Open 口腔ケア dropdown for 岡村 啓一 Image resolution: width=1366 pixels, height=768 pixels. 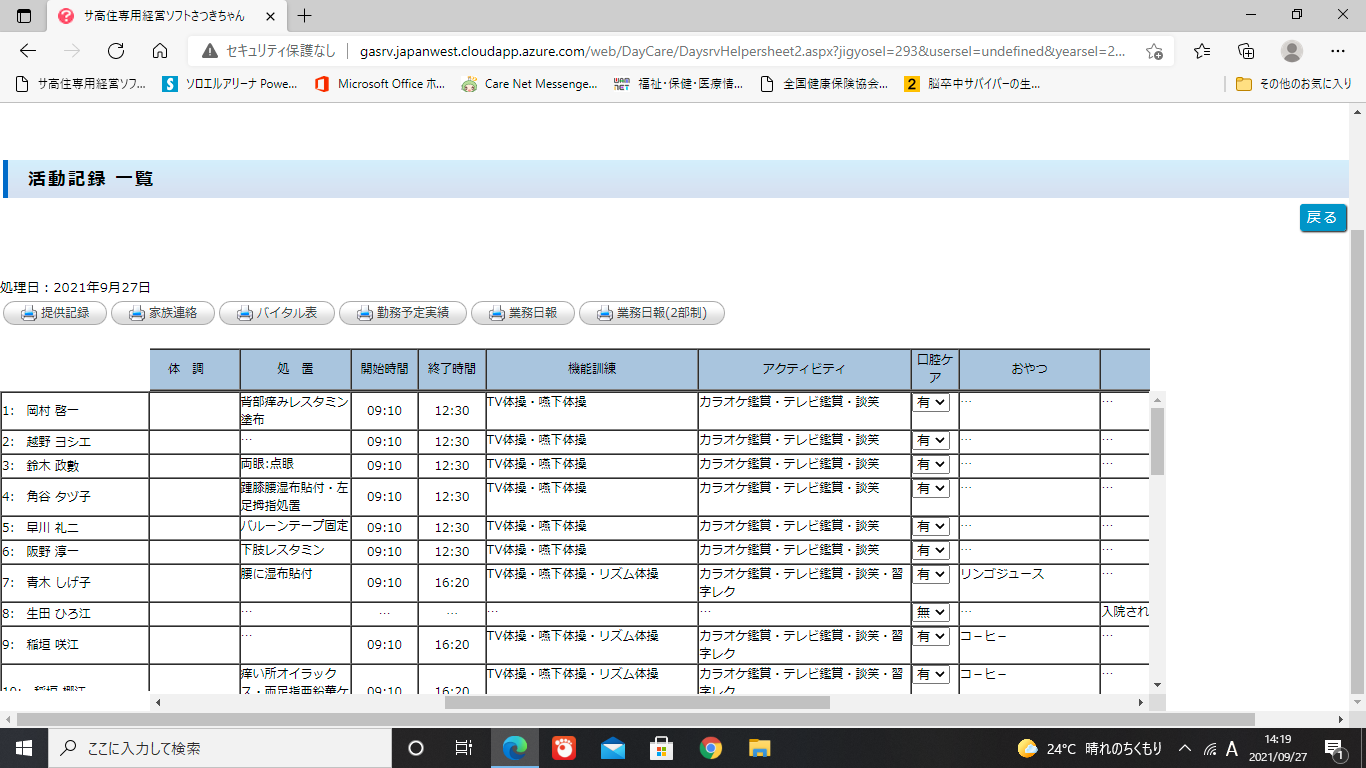point(930,402)
